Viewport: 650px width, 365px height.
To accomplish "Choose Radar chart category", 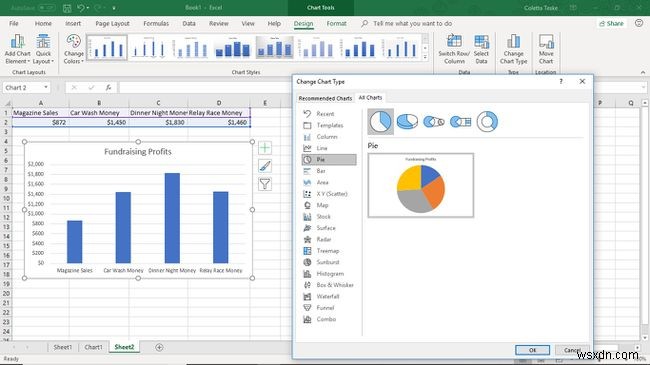I will (x=329, y=239).
